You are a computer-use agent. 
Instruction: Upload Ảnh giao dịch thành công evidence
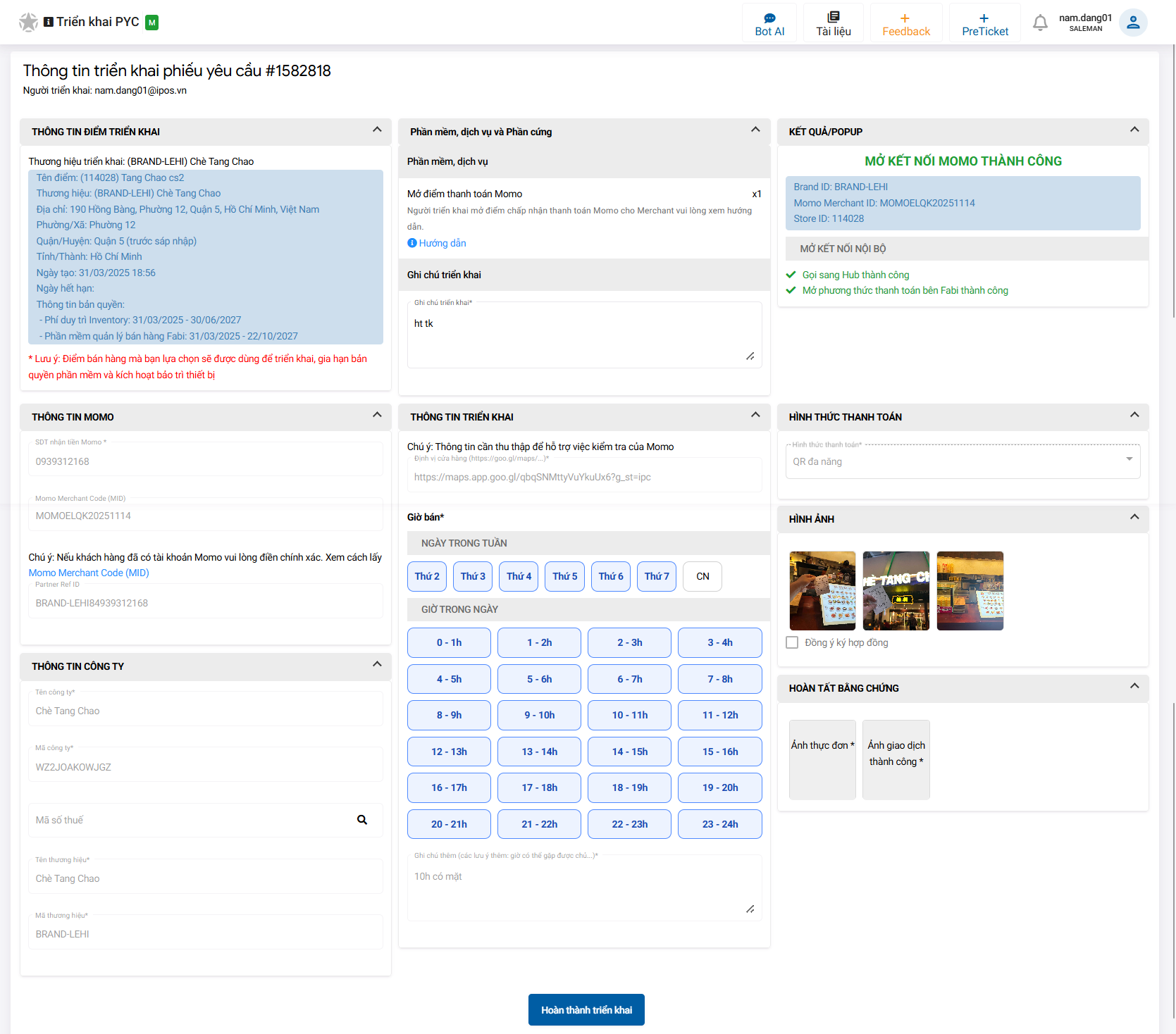pos(896,760)
